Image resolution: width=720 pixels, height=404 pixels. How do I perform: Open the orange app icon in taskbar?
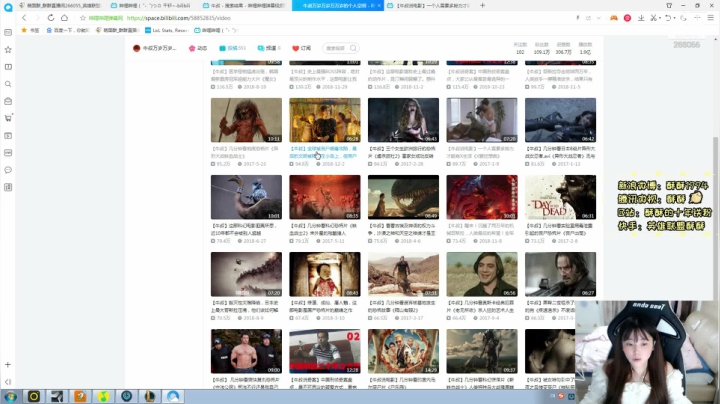pyautogui.click(x=80, y=396)
